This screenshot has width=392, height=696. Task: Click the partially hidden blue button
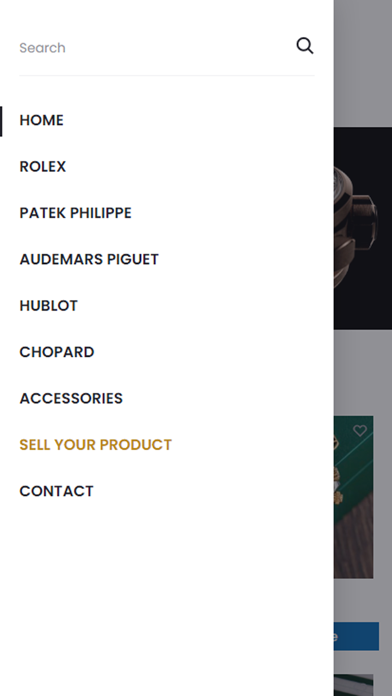[x=356, y=636]
